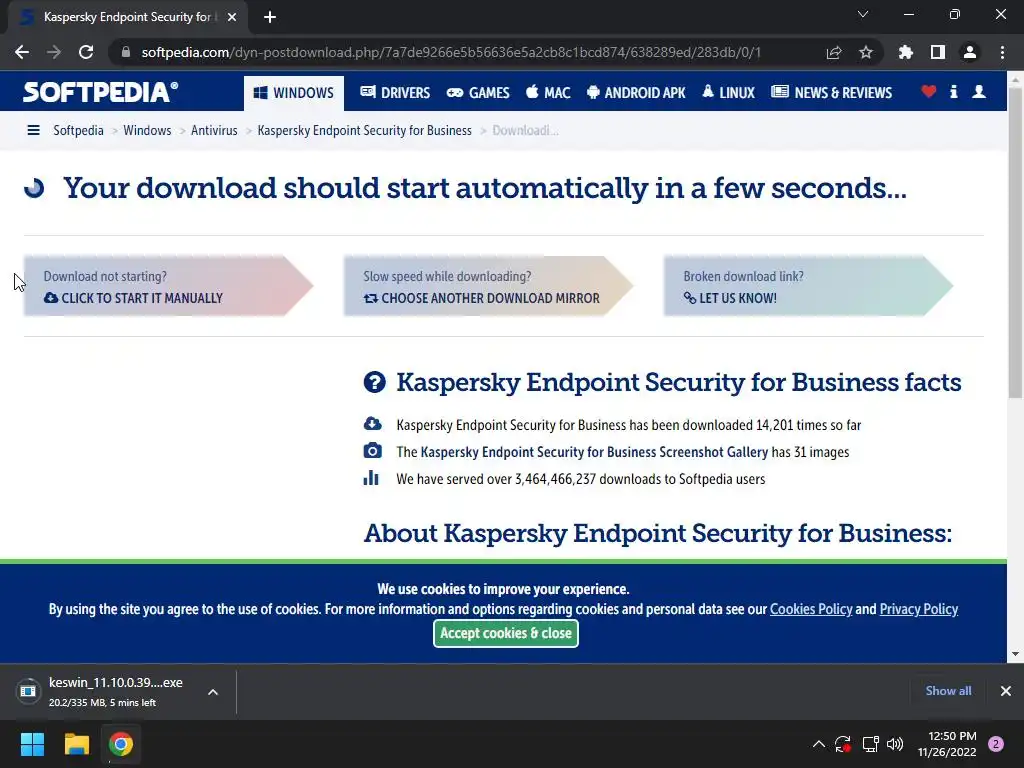Open the ANDROID APK section
1024x768 pixels.
point(636,93)
